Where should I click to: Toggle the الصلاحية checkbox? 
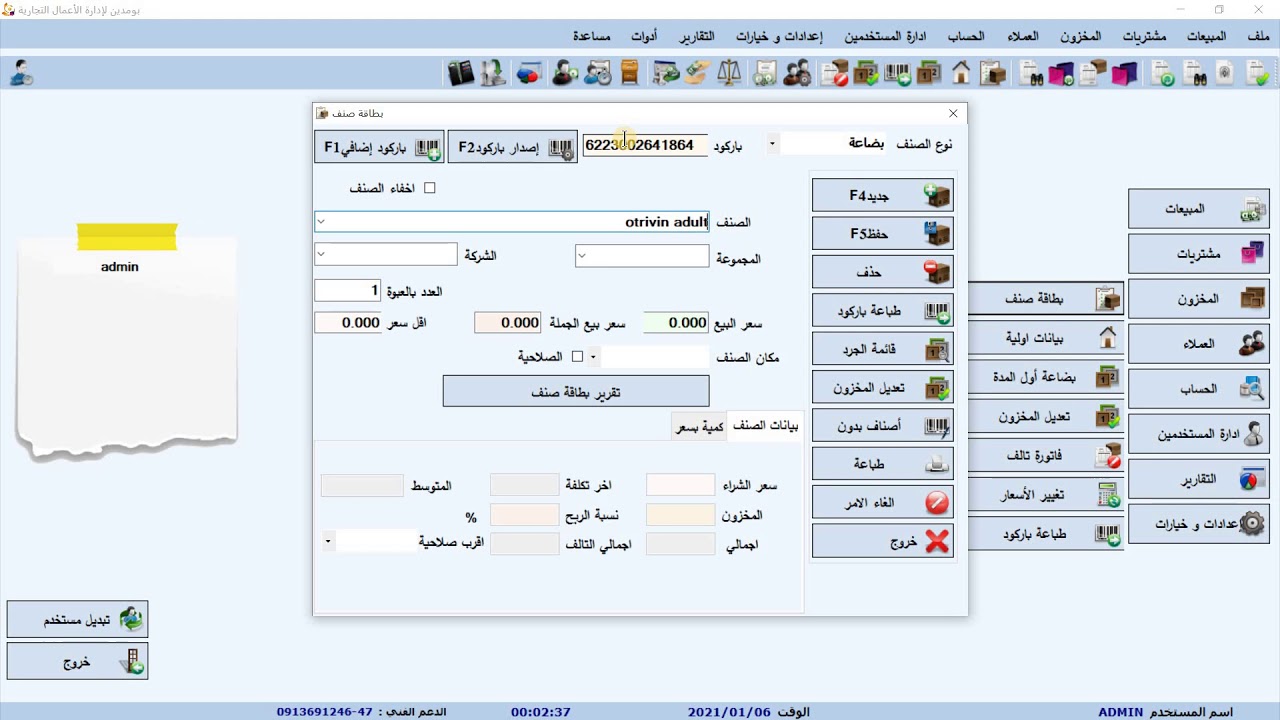(x=577, y=356)
